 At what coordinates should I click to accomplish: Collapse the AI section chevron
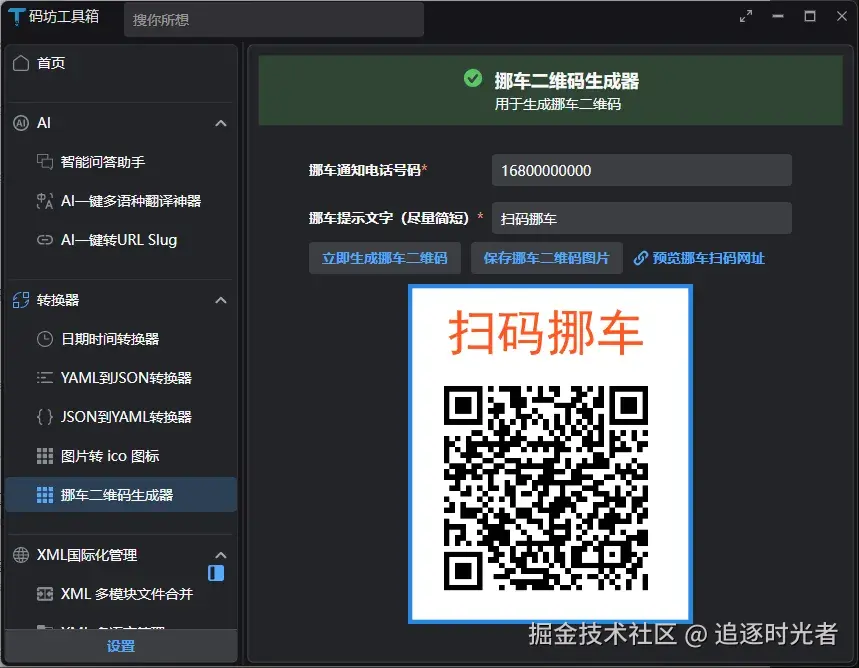(x=221, y=123)
